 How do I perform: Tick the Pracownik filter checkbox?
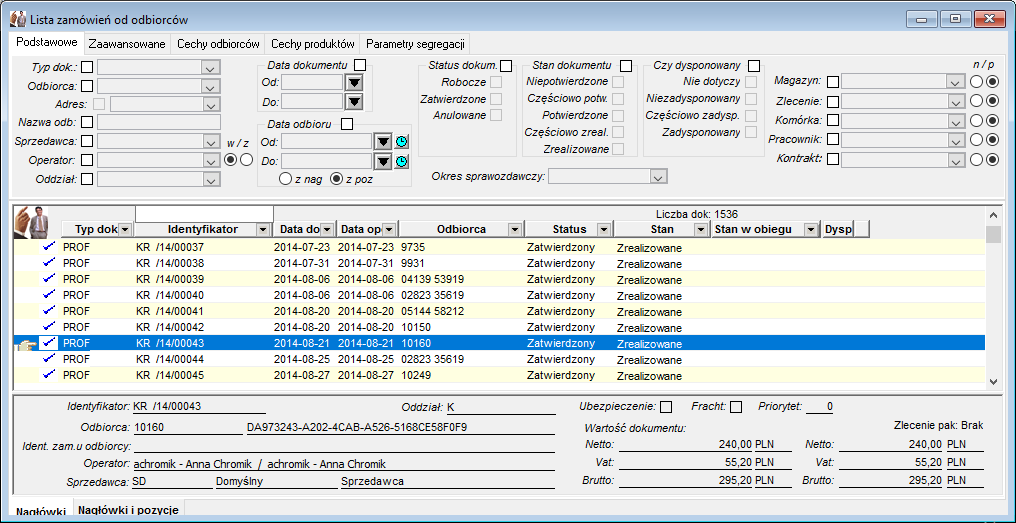833,140
